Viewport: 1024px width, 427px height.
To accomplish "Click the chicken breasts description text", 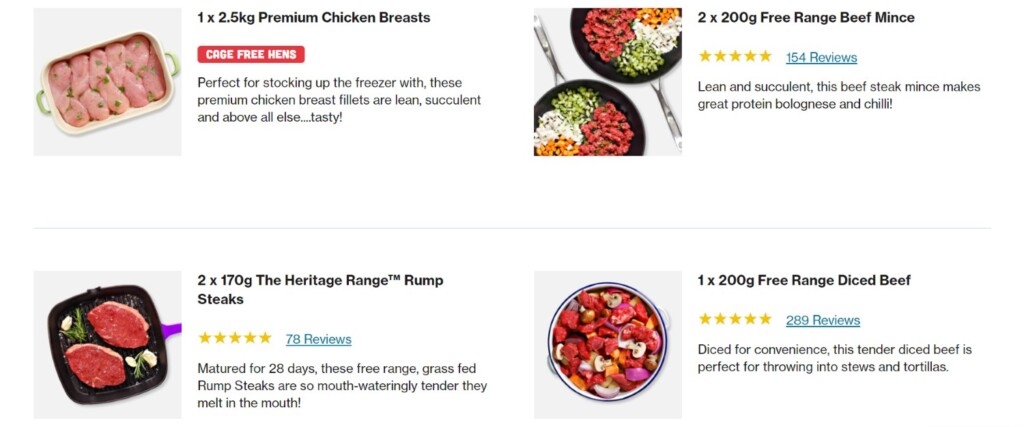I will point(339,100).
